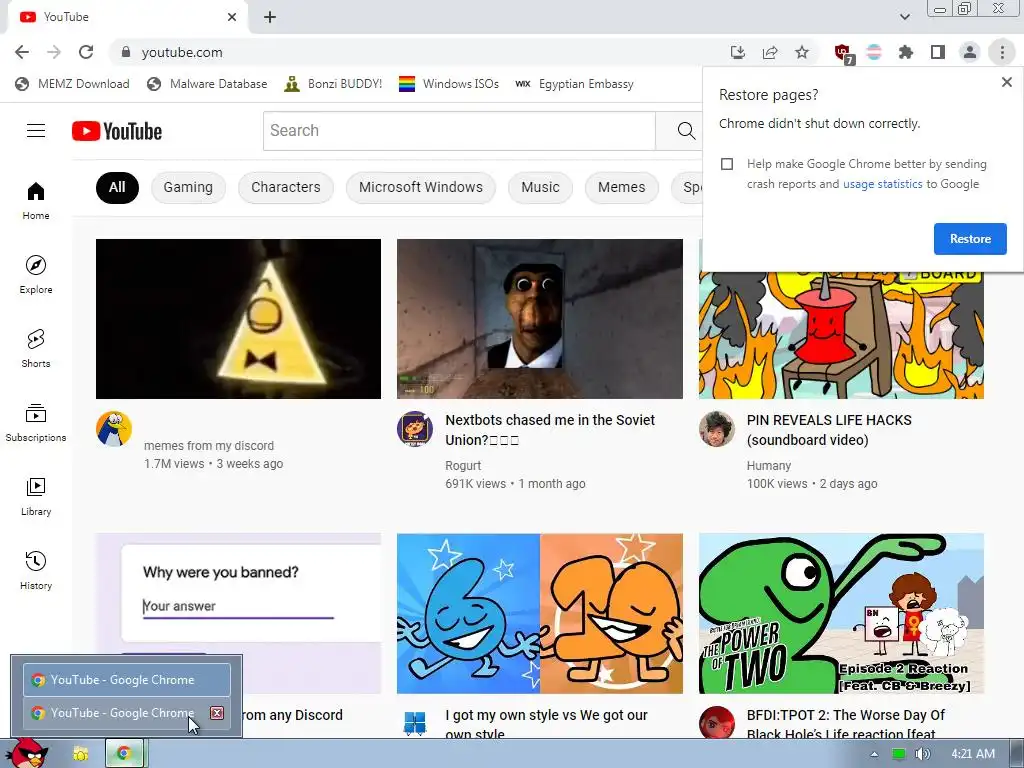1024x768 pixels.
Task: Close the YouTube browser tab
Action: coord(232,17)
